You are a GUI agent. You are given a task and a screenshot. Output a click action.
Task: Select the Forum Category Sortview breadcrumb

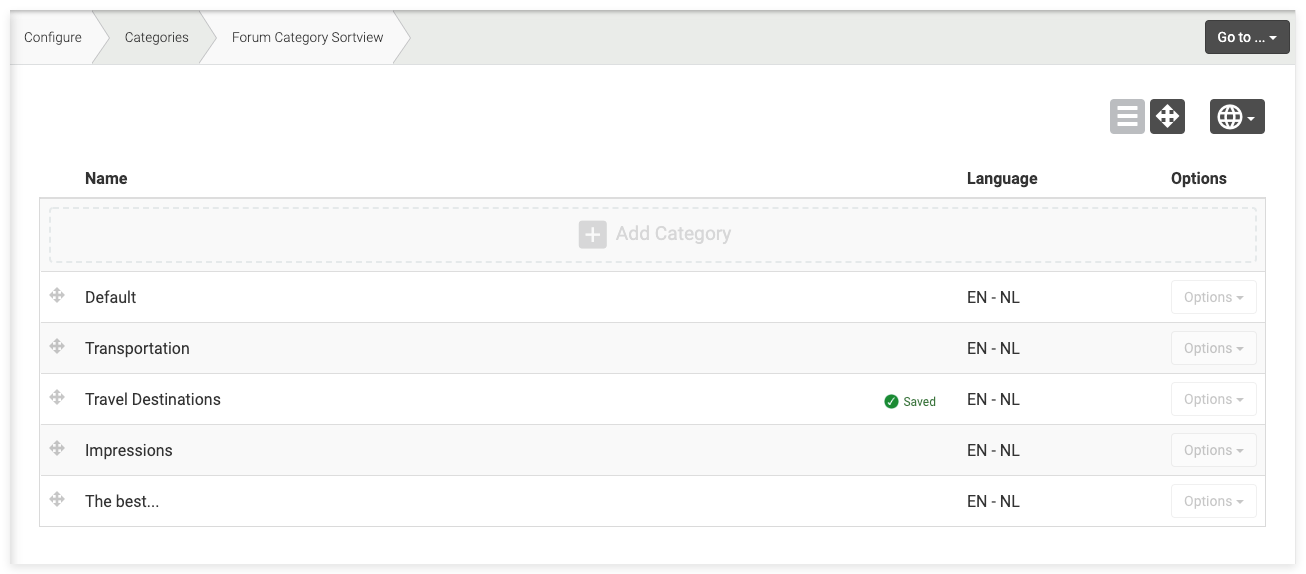(307, 37)
